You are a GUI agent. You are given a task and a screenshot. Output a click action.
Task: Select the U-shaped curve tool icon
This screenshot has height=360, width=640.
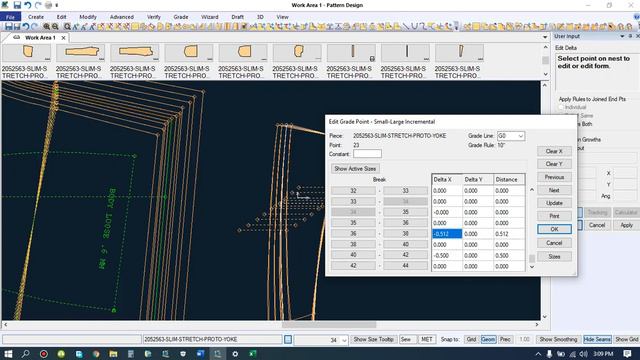pos(414,27)
